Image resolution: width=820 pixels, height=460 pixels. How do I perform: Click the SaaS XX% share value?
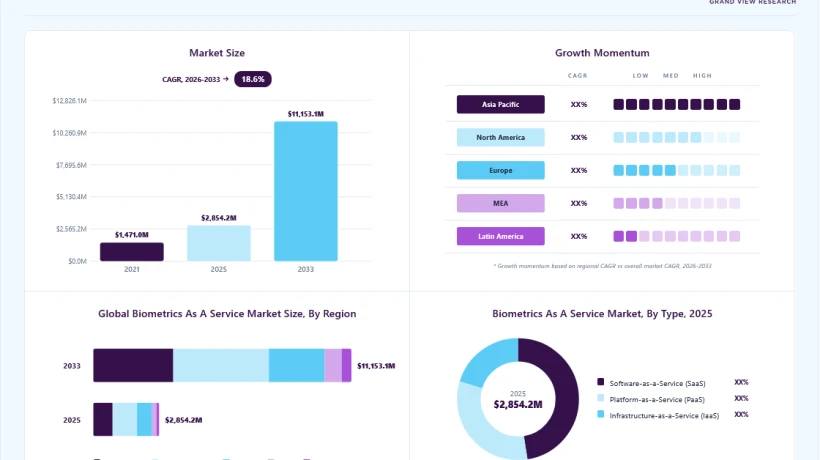741,382
